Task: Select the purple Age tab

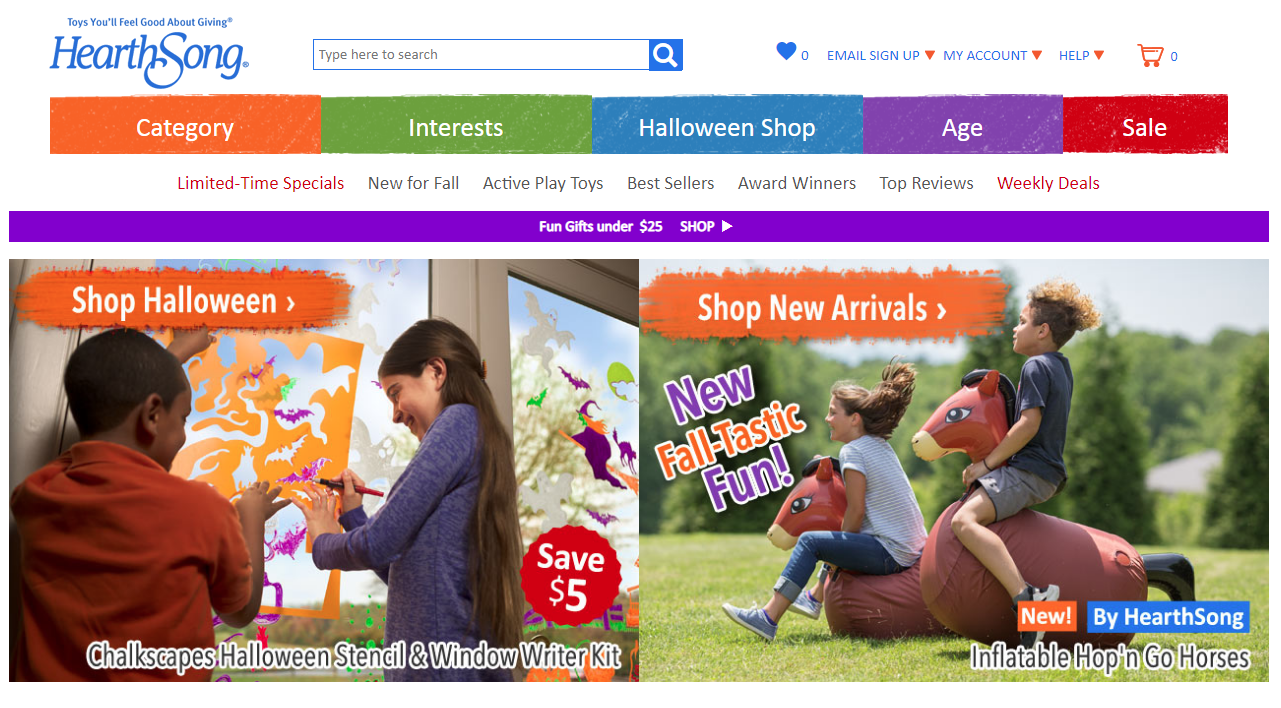Action: (962, 125)
